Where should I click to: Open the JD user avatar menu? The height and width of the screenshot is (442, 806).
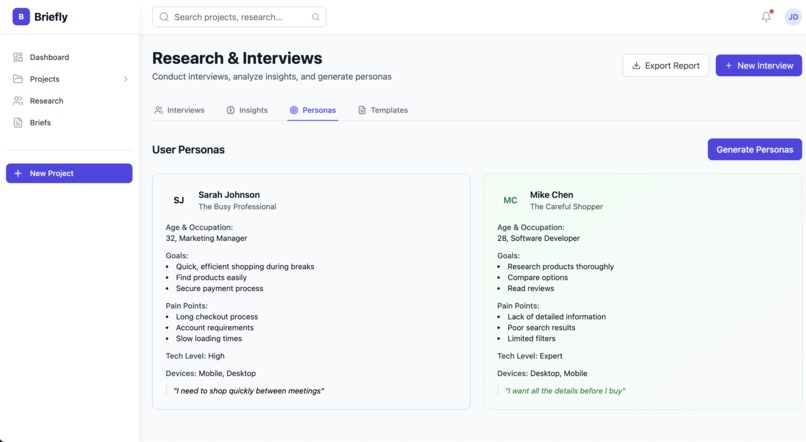(x=793, y=17)
